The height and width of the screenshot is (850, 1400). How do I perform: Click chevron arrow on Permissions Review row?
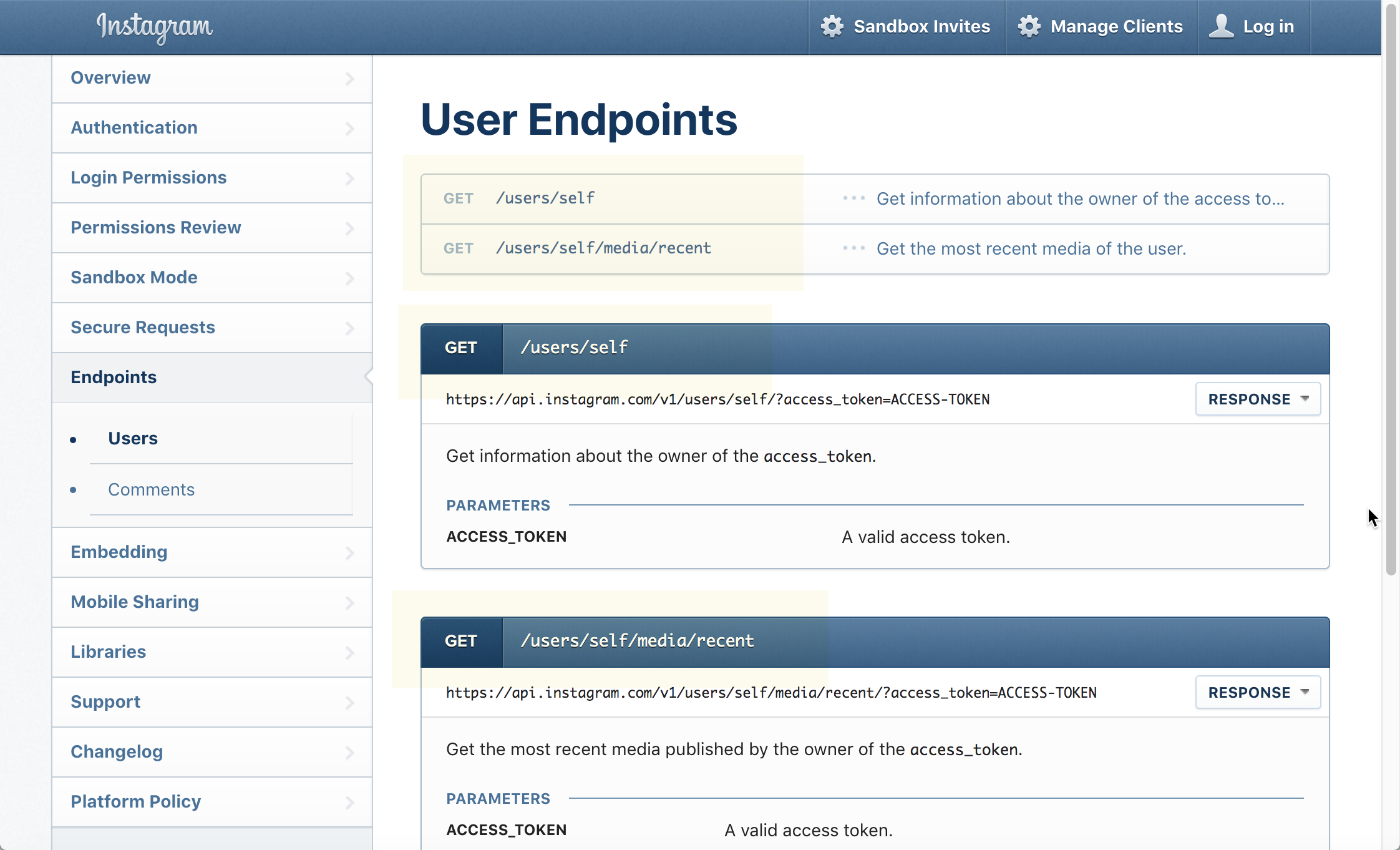[349, 228]
